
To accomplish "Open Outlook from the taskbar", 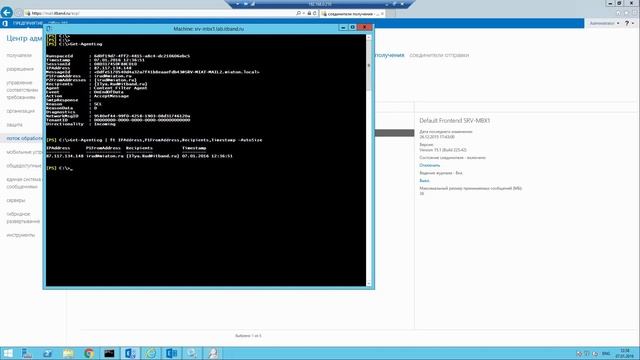I will click(x=130, y=353).
